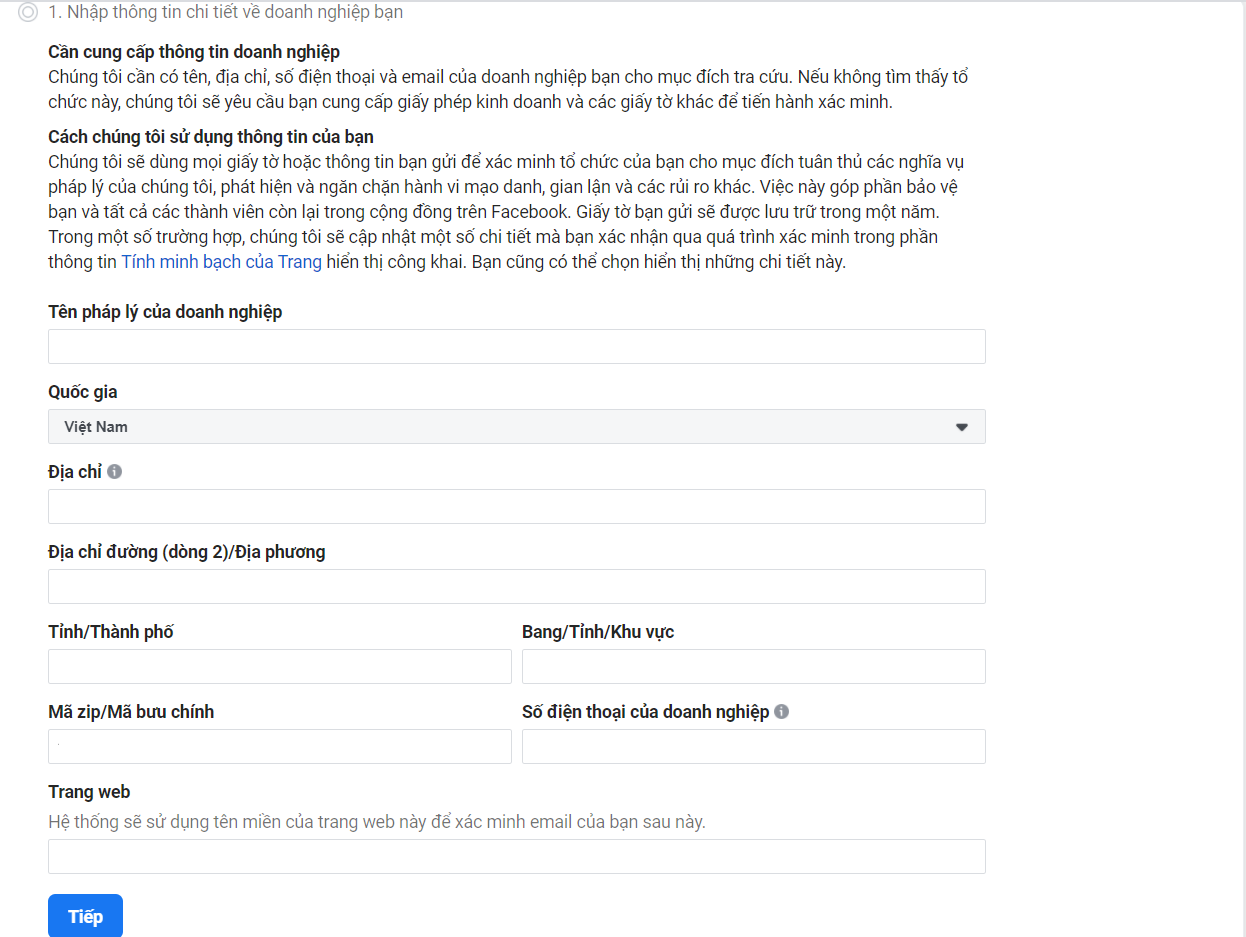
Task: Click the Trang web input field
Action: (x=516, y=857)
